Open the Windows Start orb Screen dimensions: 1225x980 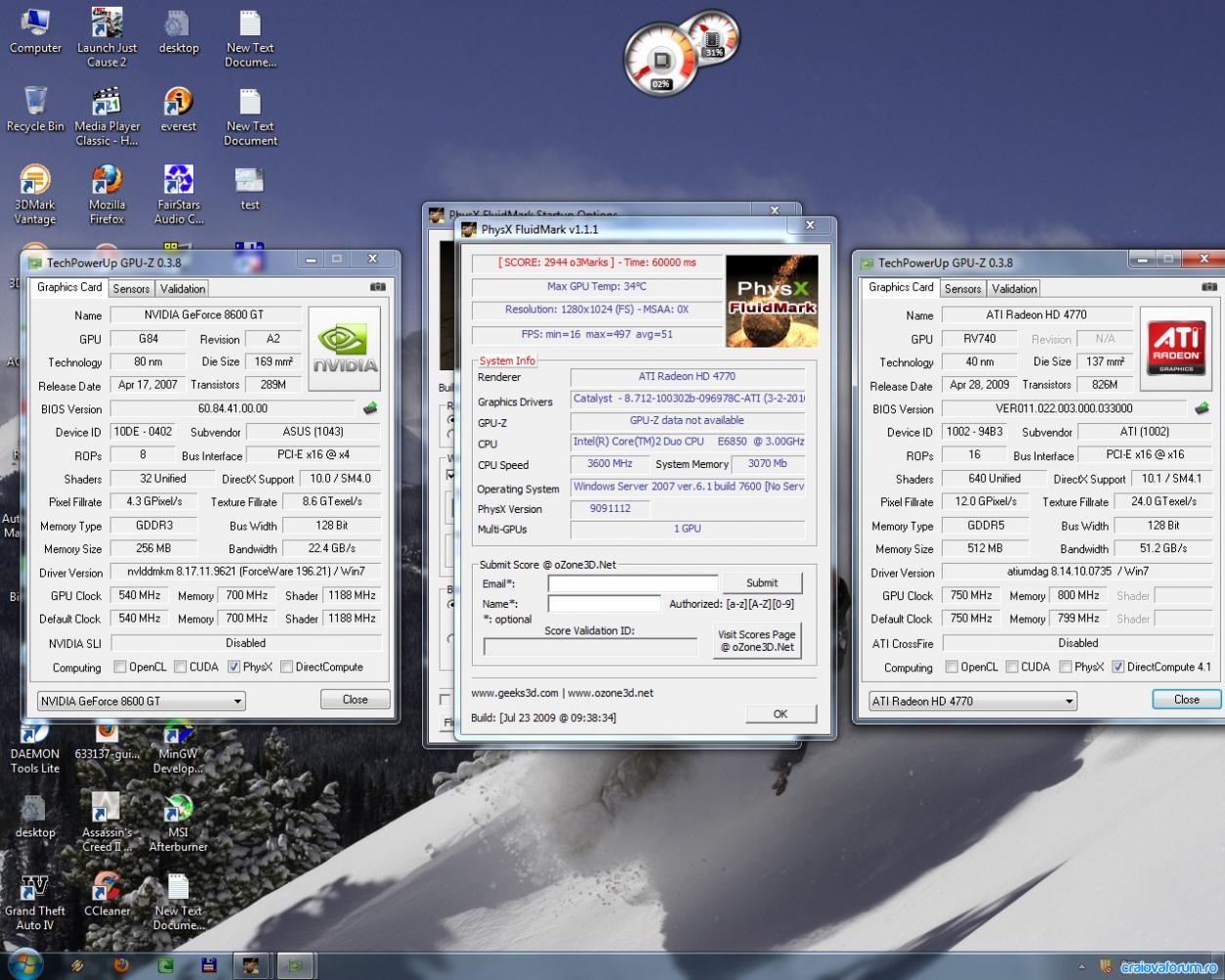pyautogui.click(x=23, y=963)
